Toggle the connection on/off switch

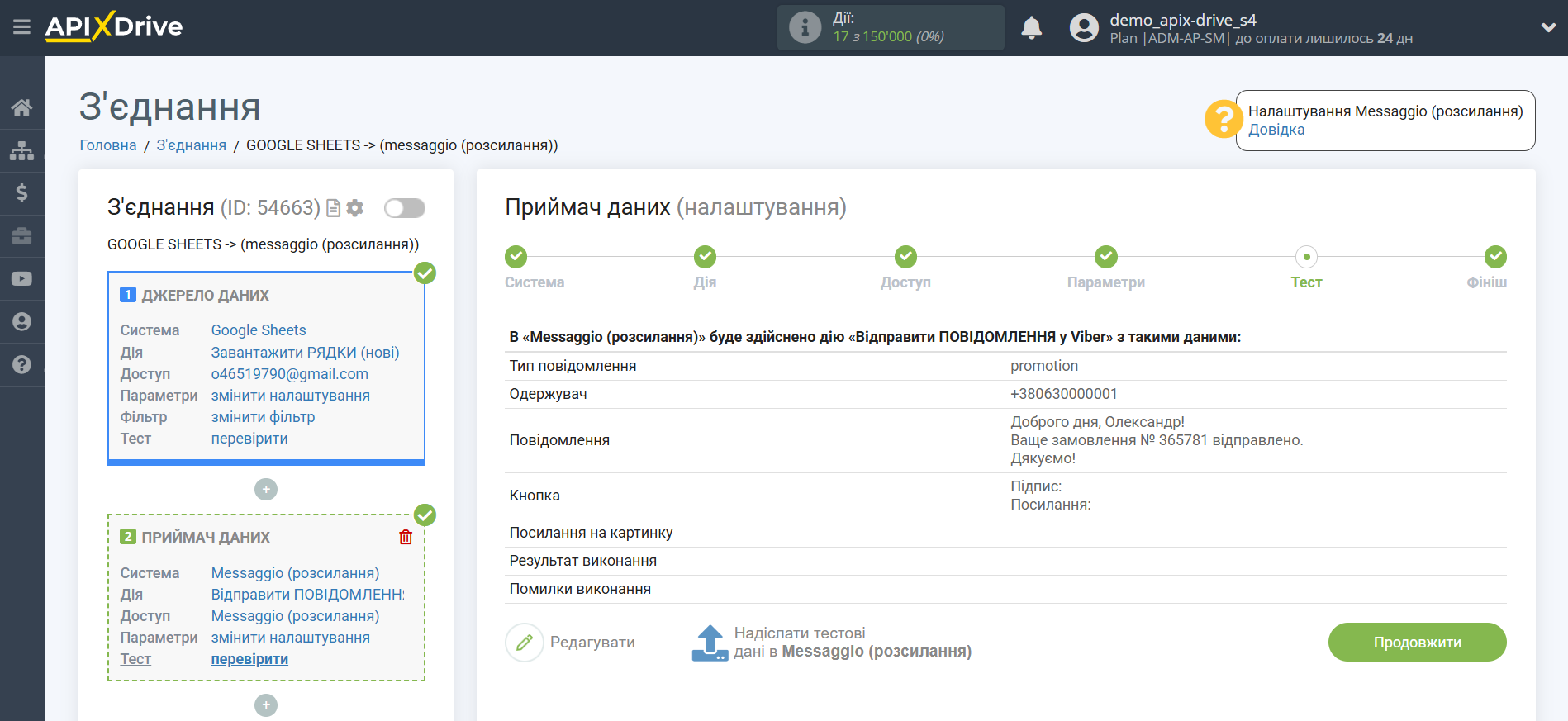405,208
